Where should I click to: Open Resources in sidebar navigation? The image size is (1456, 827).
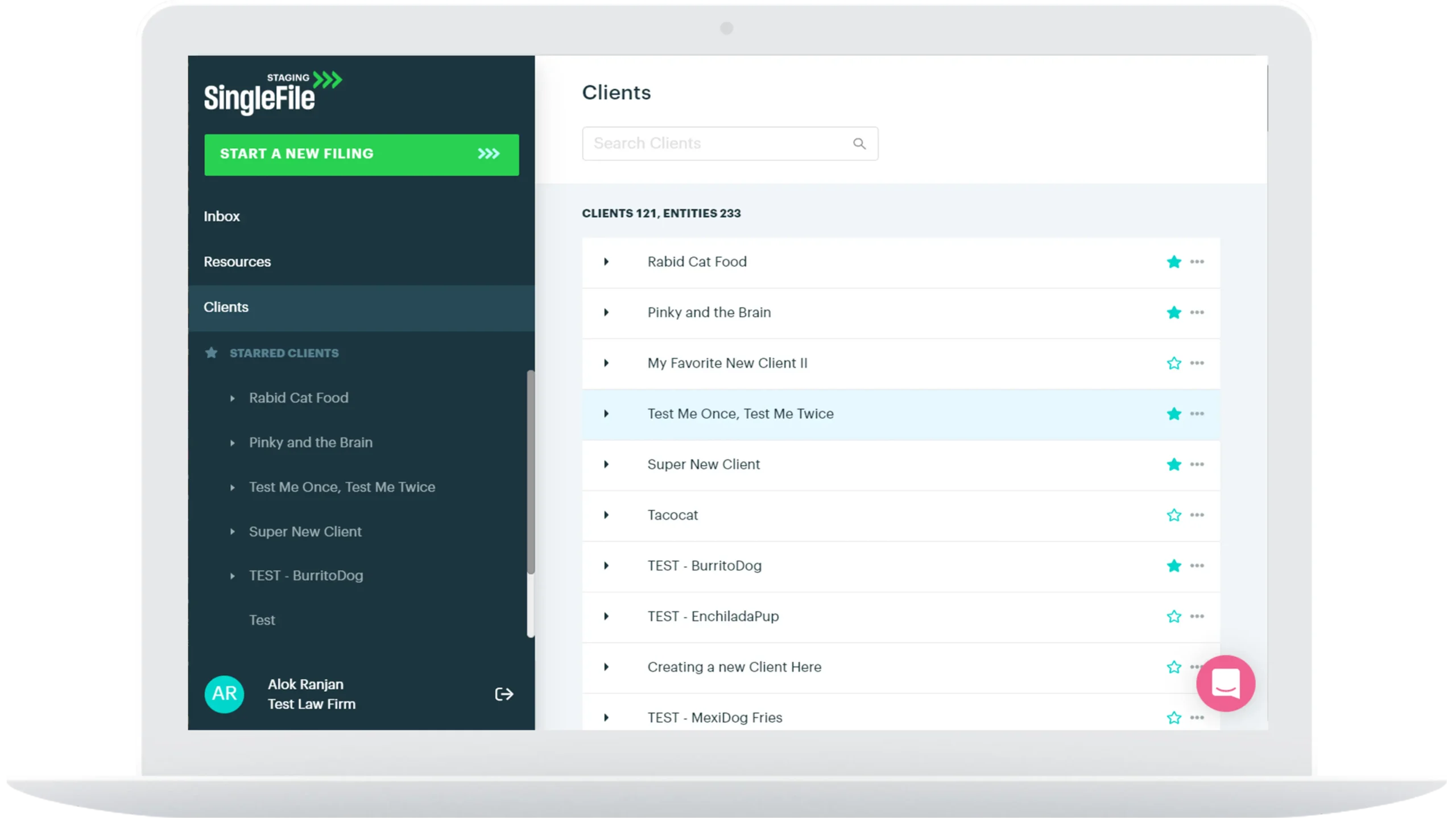click(237, 262)
